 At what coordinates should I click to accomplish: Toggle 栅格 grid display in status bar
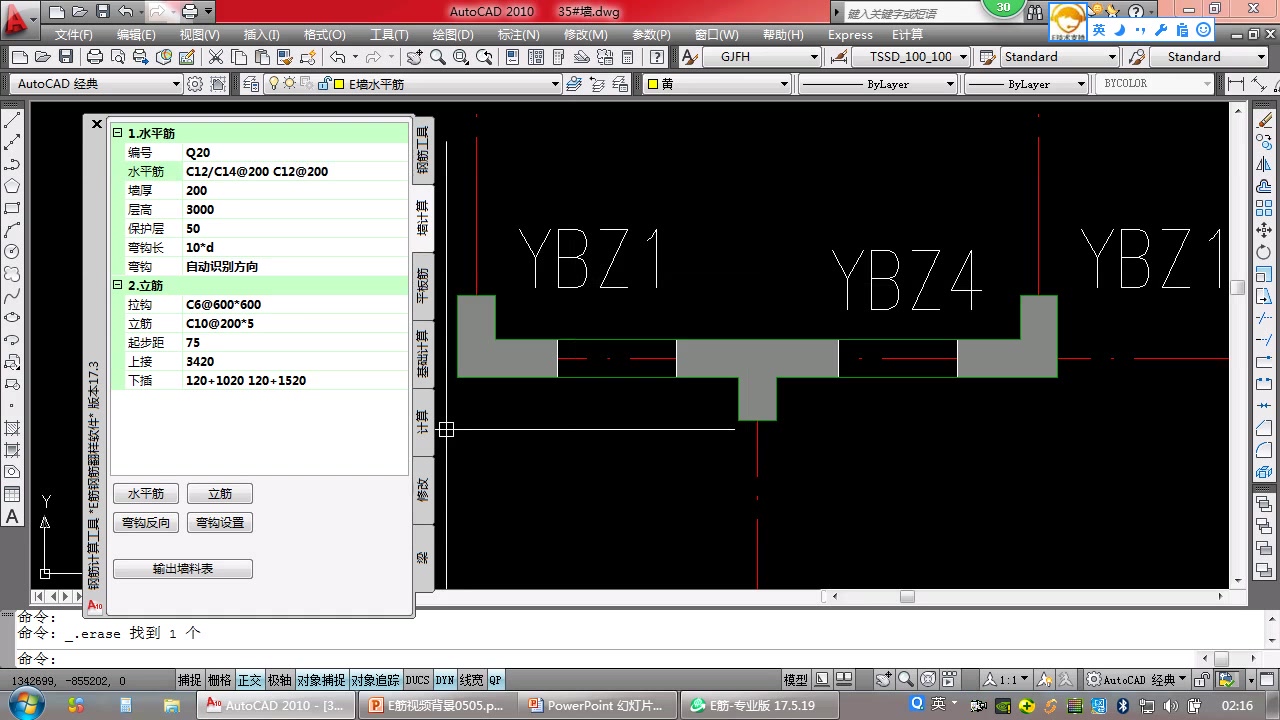(x=219, y=680)
